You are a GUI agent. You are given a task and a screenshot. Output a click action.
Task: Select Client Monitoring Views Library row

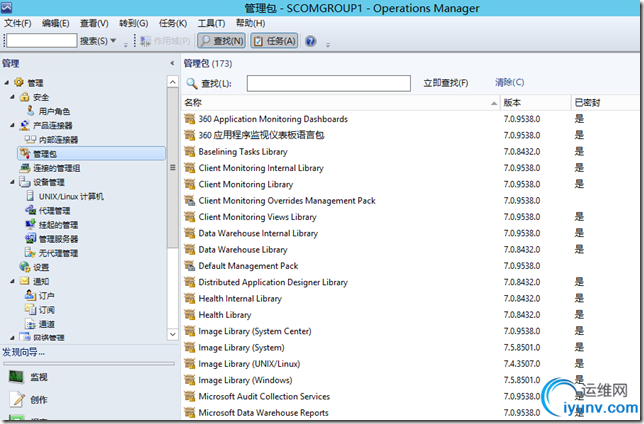(x=409, y=217)
